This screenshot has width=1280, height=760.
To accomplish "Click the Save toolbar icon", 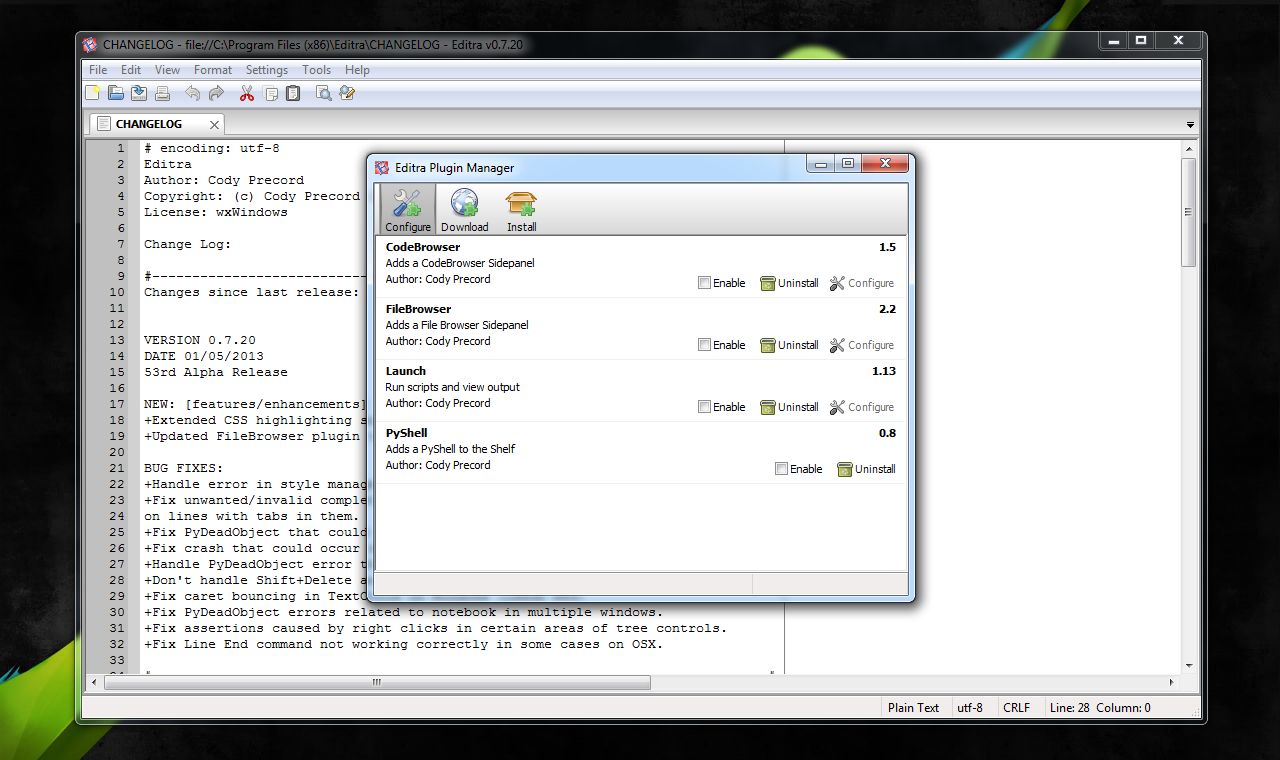I will tap(139, 93).
